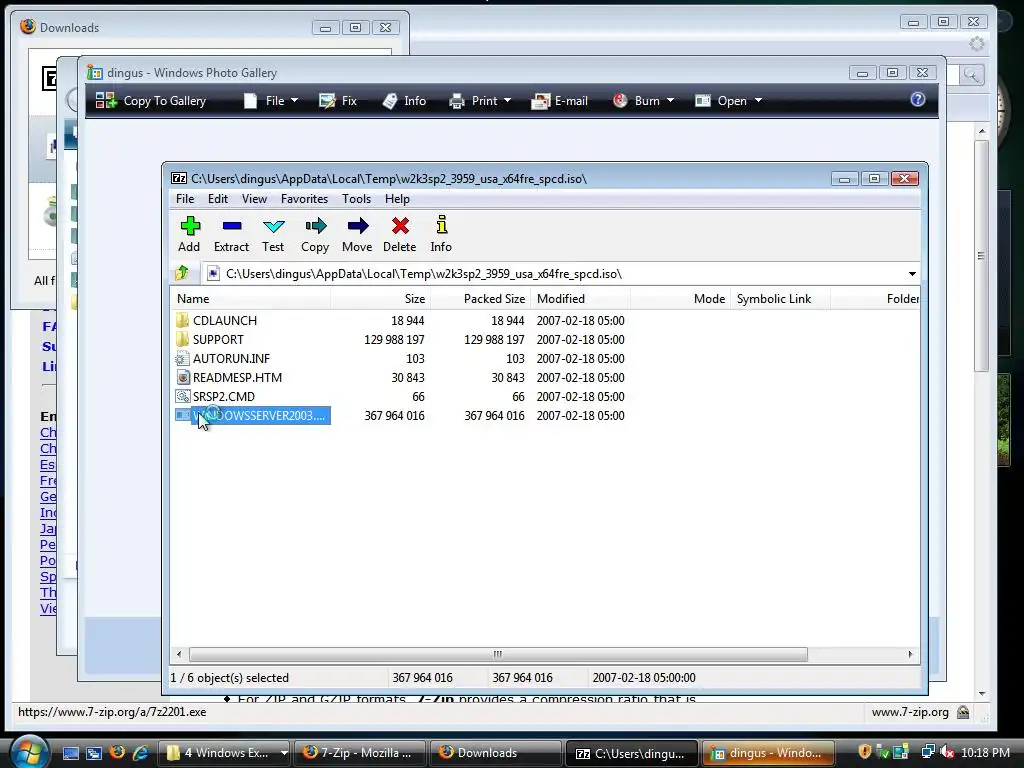Click the 7-Zip horizontal scrollbar thumb
Image resolution: width=1024 pixels, height=768 pixels.
click(498, 654)
